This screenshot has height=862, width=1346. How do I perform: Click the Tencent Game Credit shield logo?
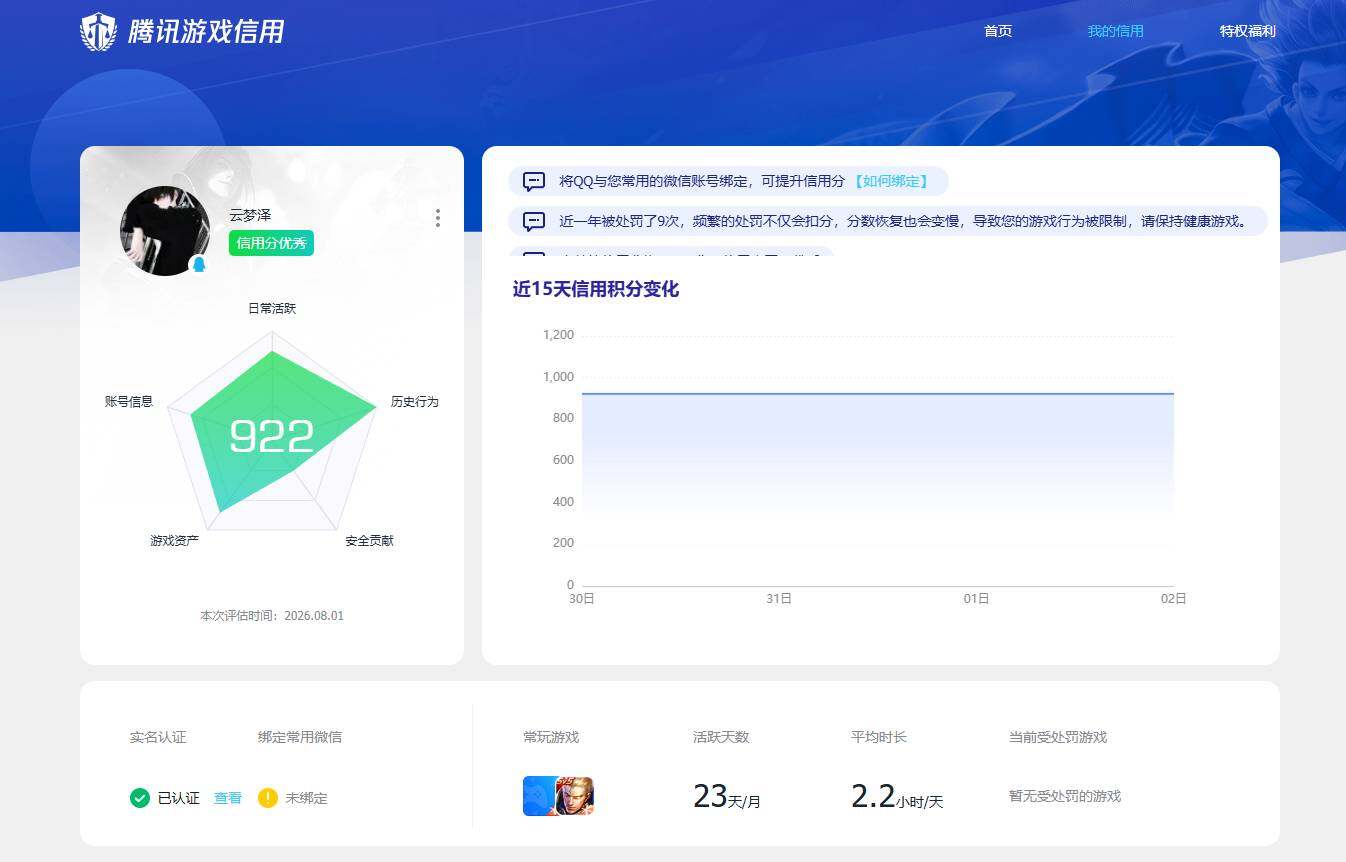click(x=98, y=32)
